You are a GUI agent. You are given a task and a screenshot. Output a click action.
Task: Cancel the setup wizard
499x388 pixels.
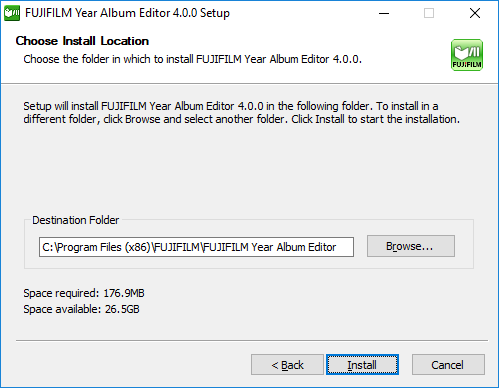[x=448, y=365]
